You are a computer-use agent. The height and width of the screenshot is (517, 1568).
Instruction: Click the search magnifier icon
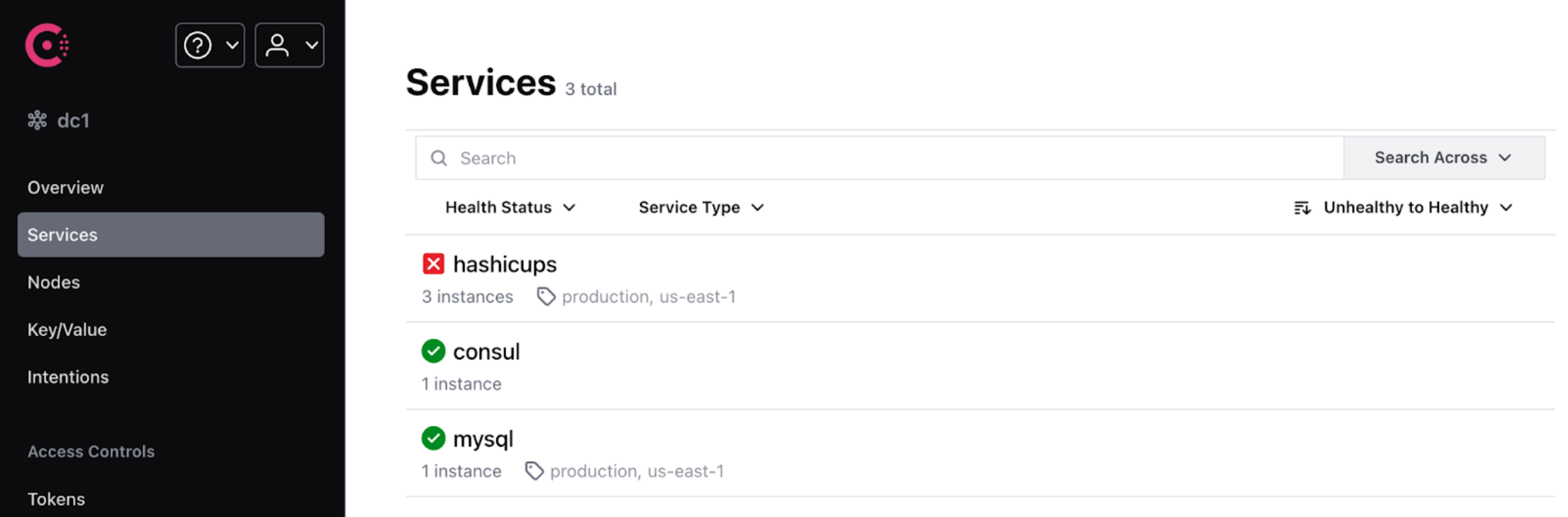click(438, 158)
